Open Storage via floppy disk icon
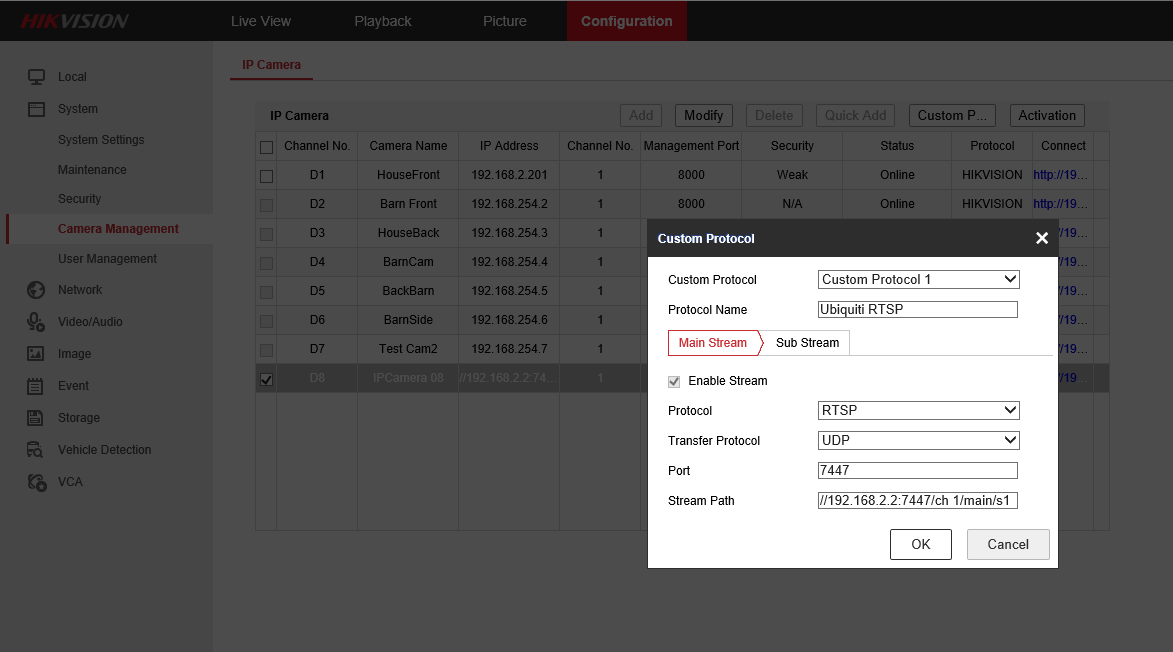The width and height of the screenshot is (1173, 652). [x=36, y=418]
